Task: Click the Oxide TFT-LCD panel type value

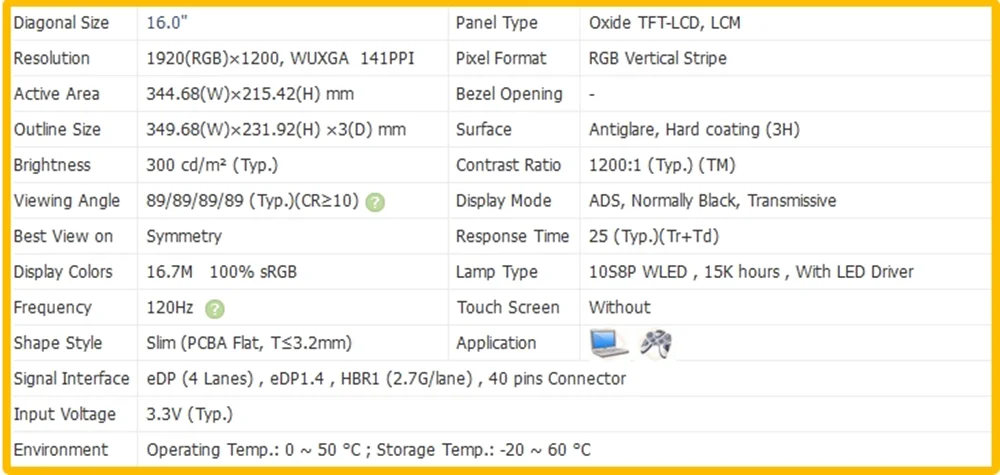Action: (x=665, y=24)
